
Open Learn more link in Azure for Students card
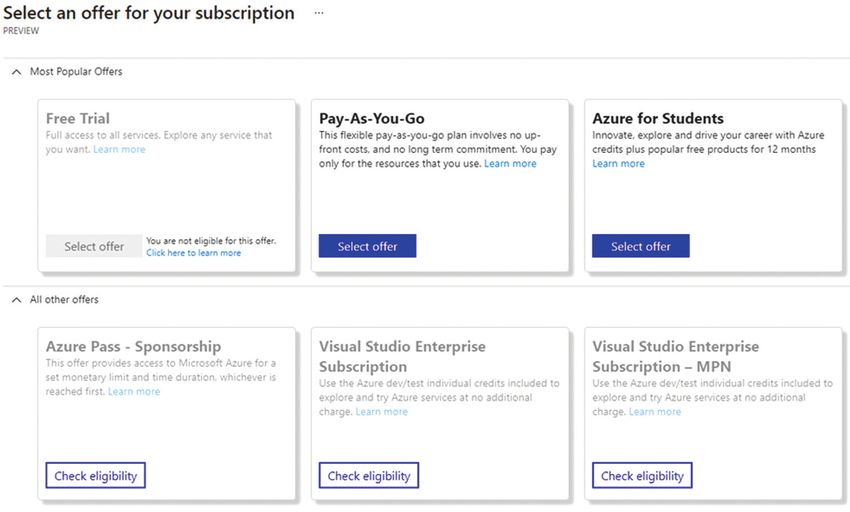tap(619, 163)
